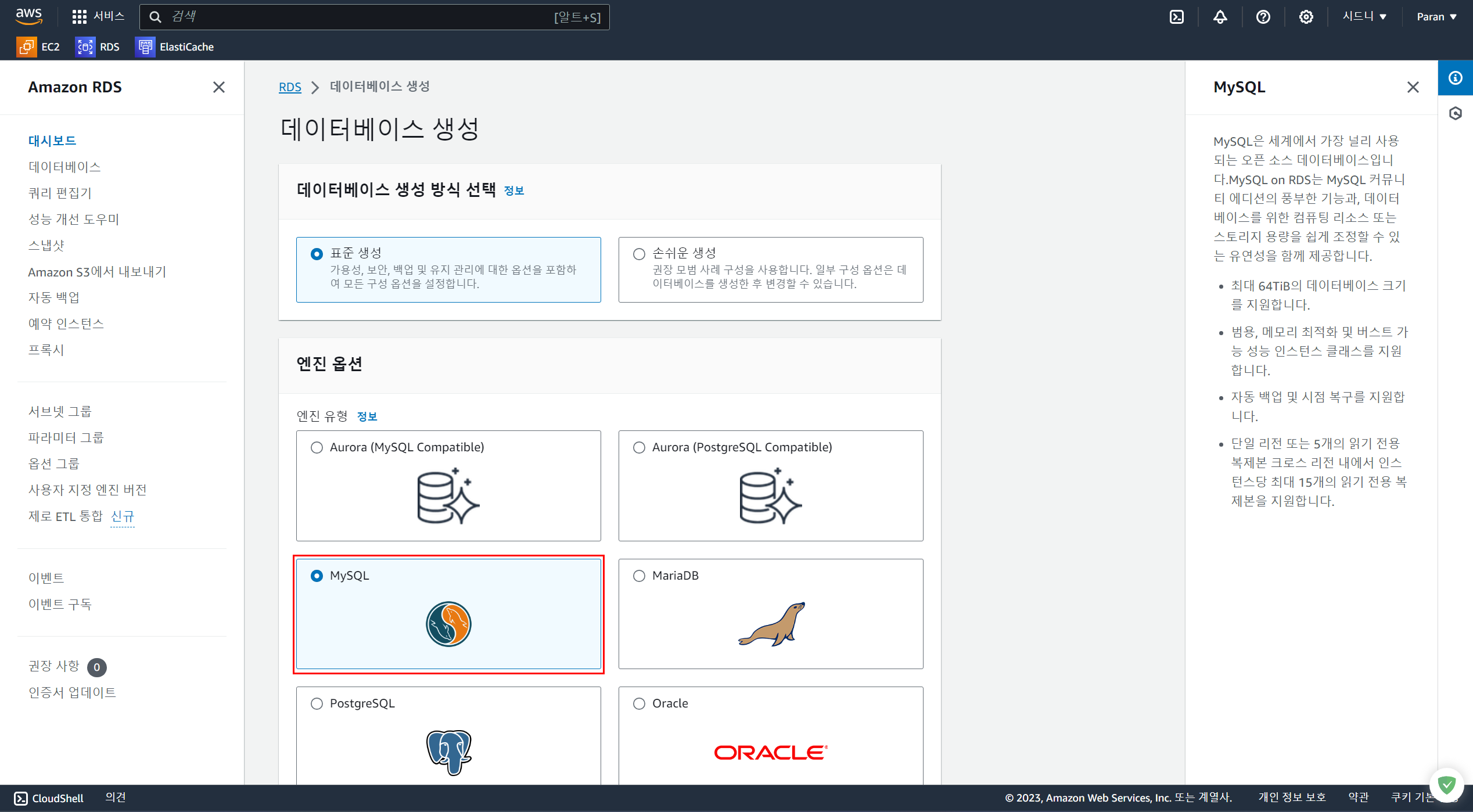Select 표준 생성 radio button

[x=317, y=254]
